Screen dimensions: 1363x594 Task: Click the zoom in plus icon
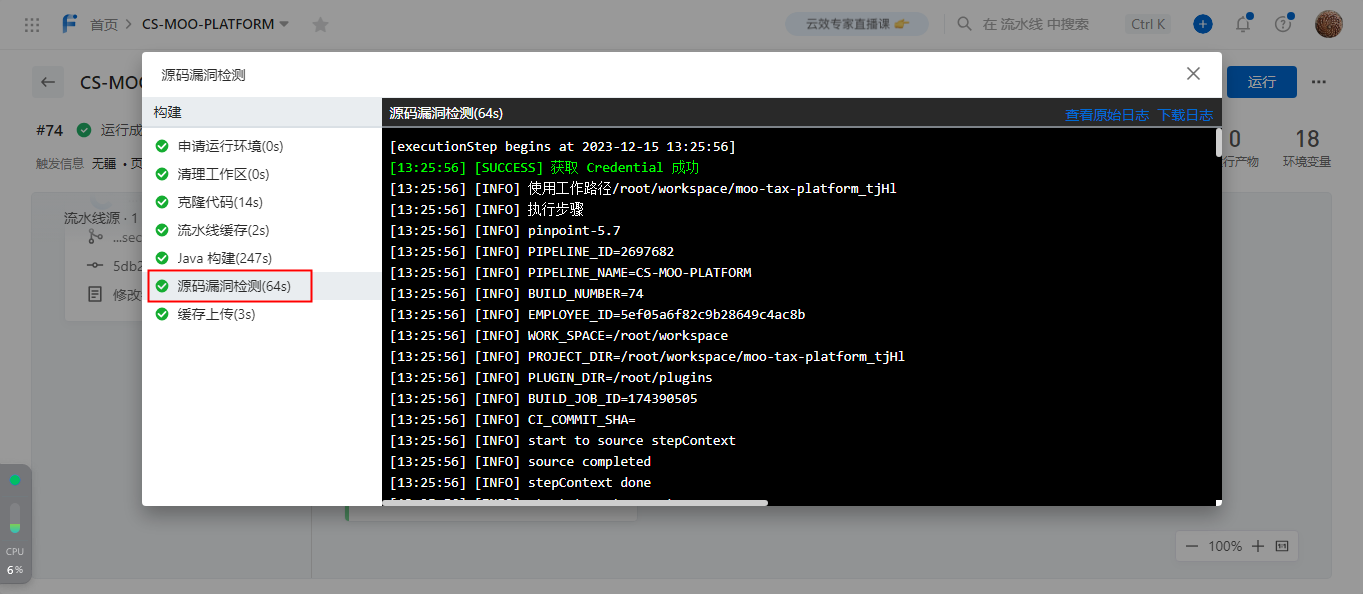(1258, 546)
